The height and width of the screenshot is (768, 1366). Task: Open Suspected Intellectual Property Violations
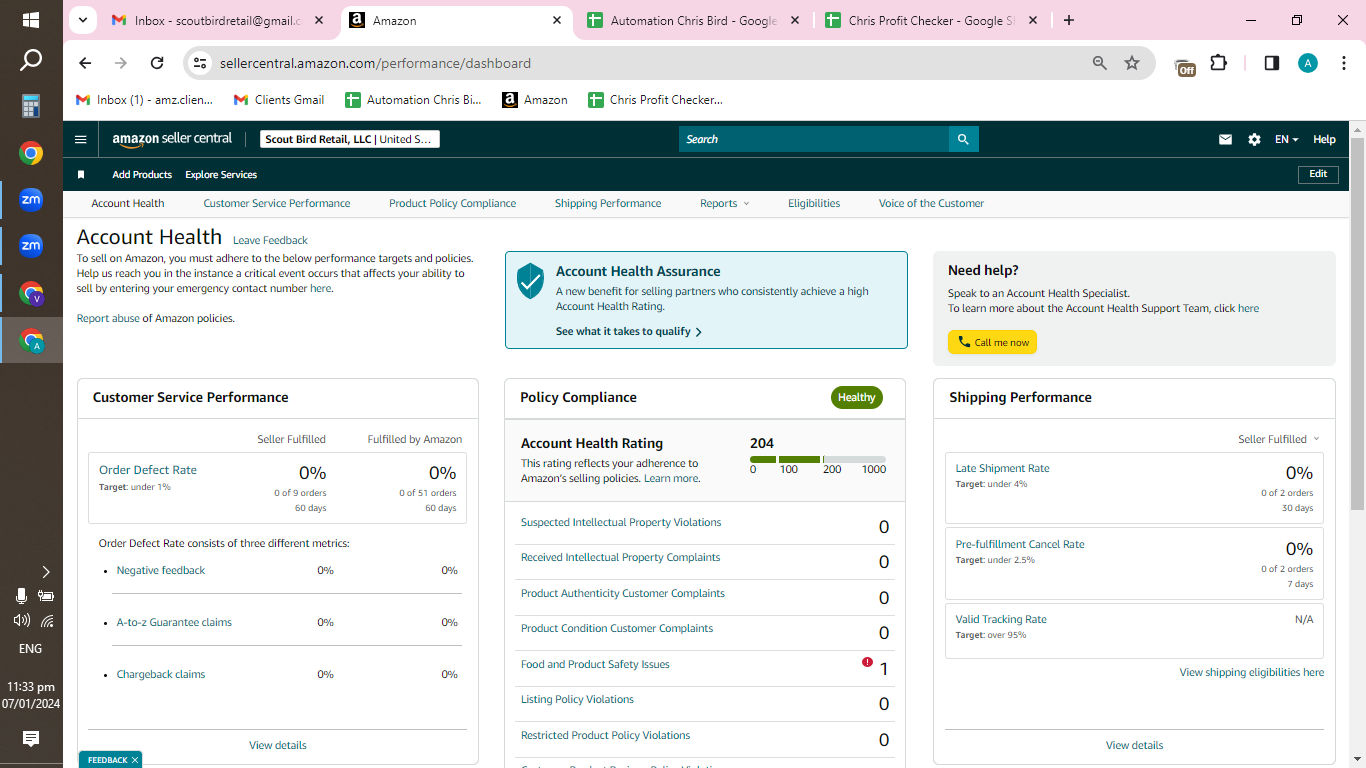pos(621,522)
